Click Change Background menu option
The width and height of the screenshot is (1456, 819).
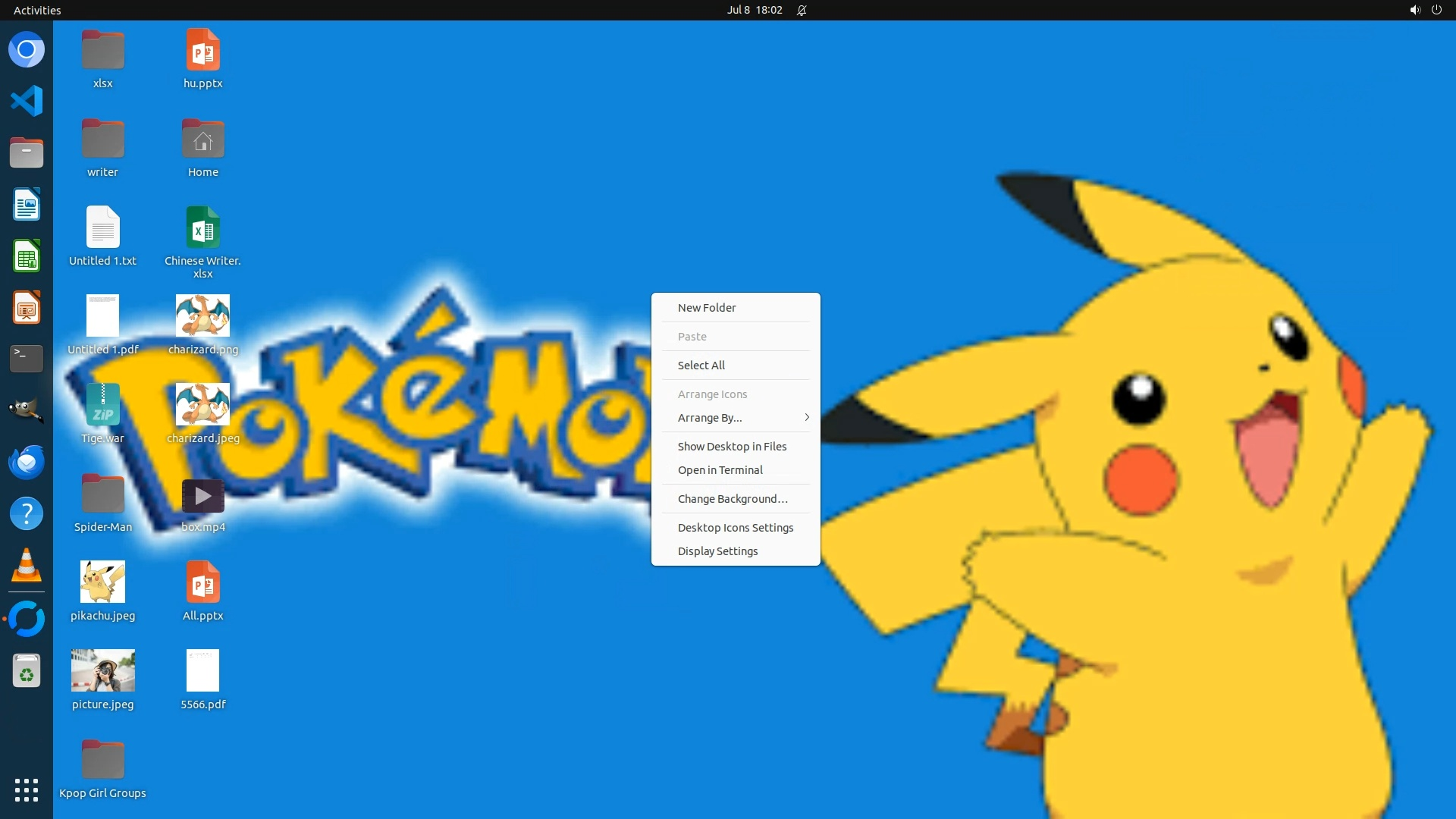733,499
